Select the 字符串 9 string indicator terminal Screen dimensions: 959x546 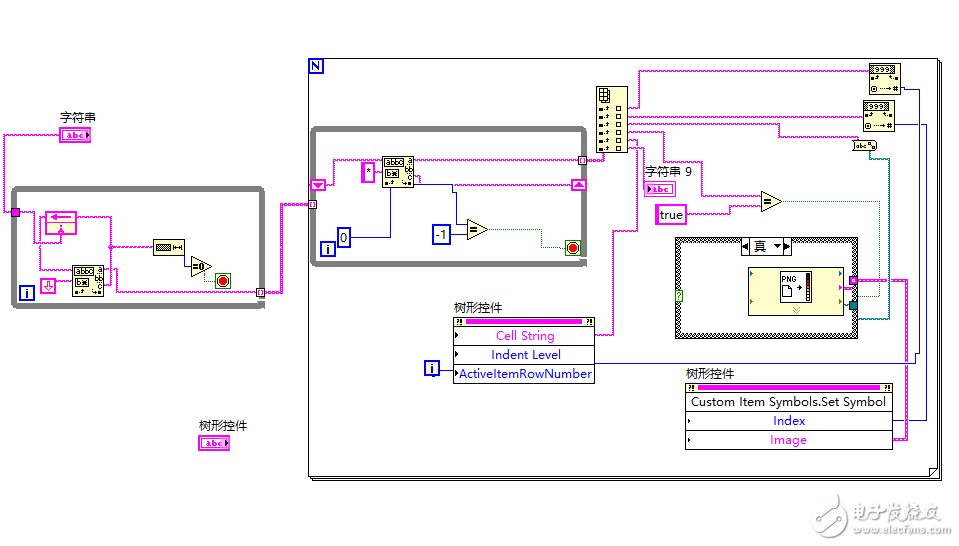660,189
